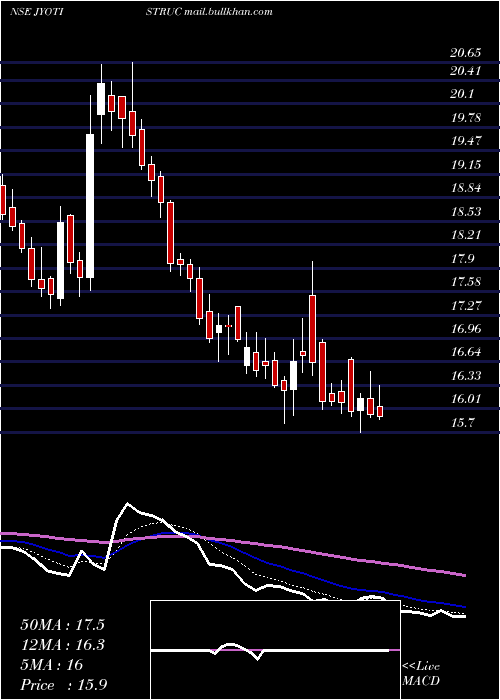Click the 17.9 price axis label

[462, 258]
